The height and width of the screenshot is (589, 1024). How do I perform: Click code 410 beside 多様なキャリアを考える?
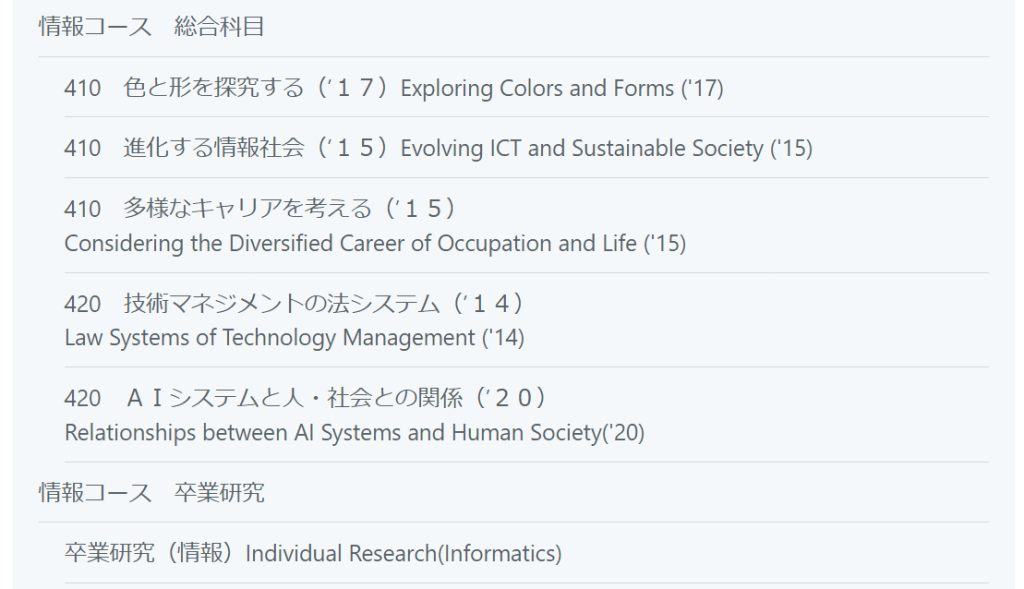(x=83, y=208)
